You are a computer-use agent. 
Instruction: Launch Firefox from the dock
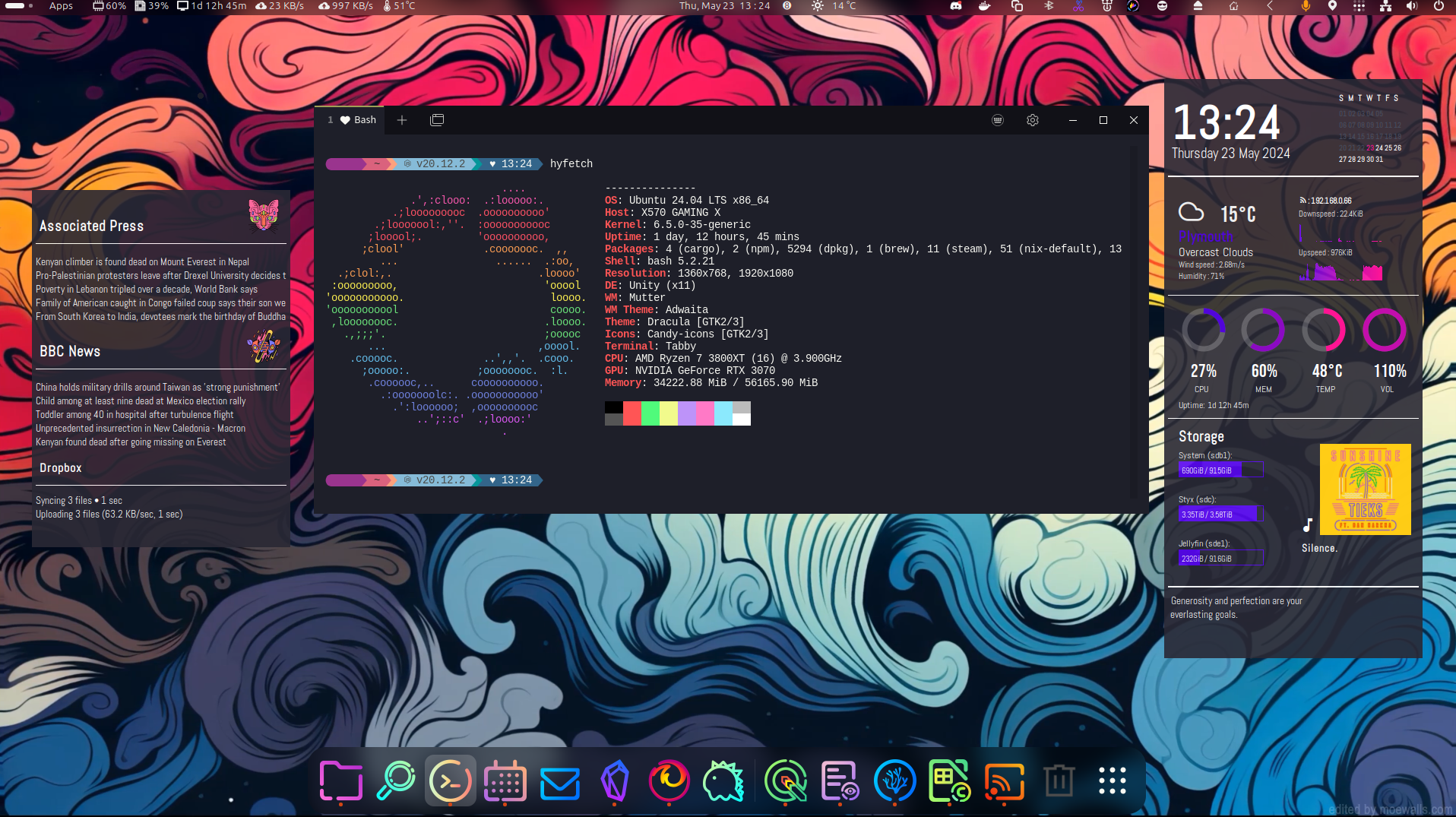click(x=669, y=781)
